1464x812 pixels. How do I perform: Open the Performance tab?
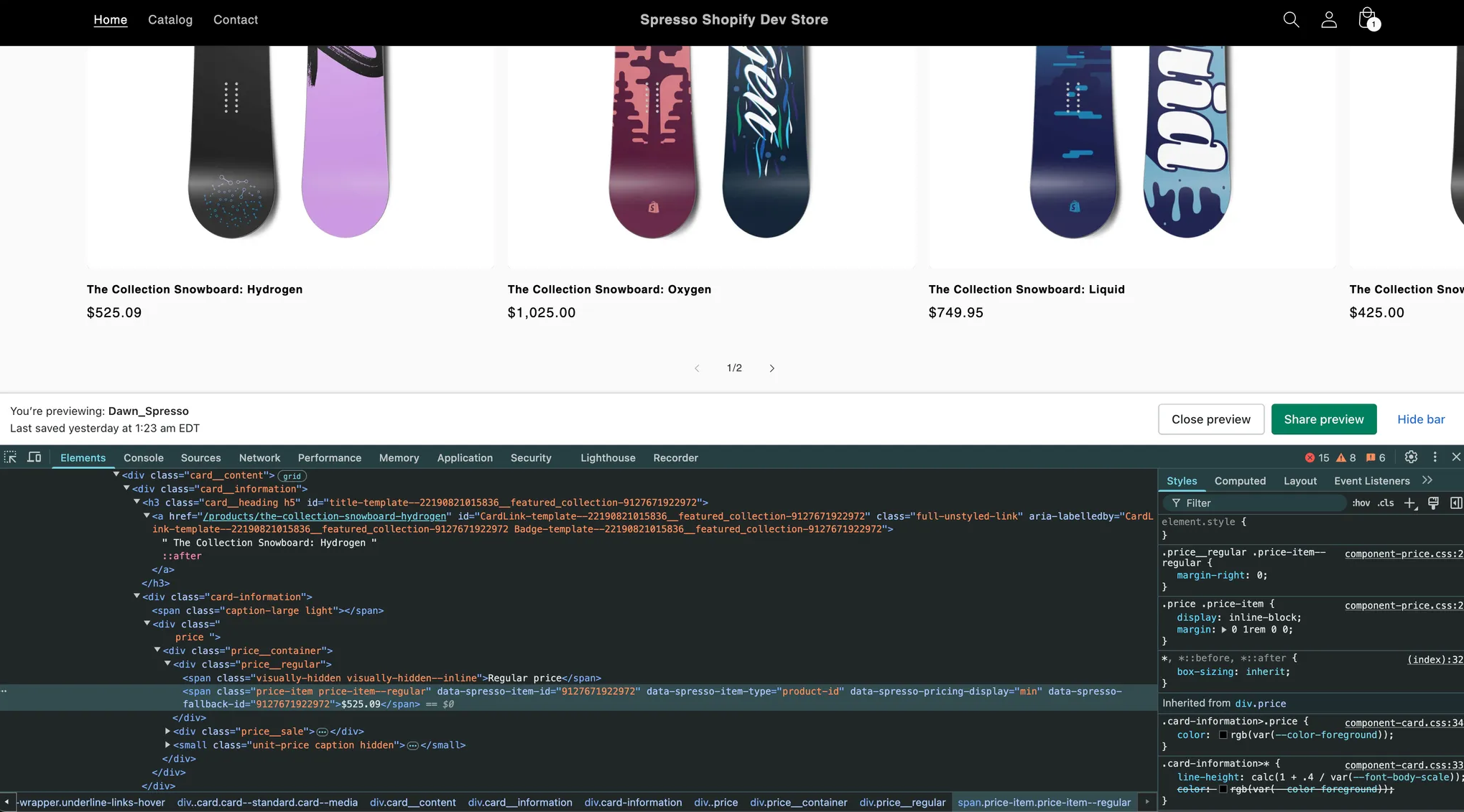point(330,458)
